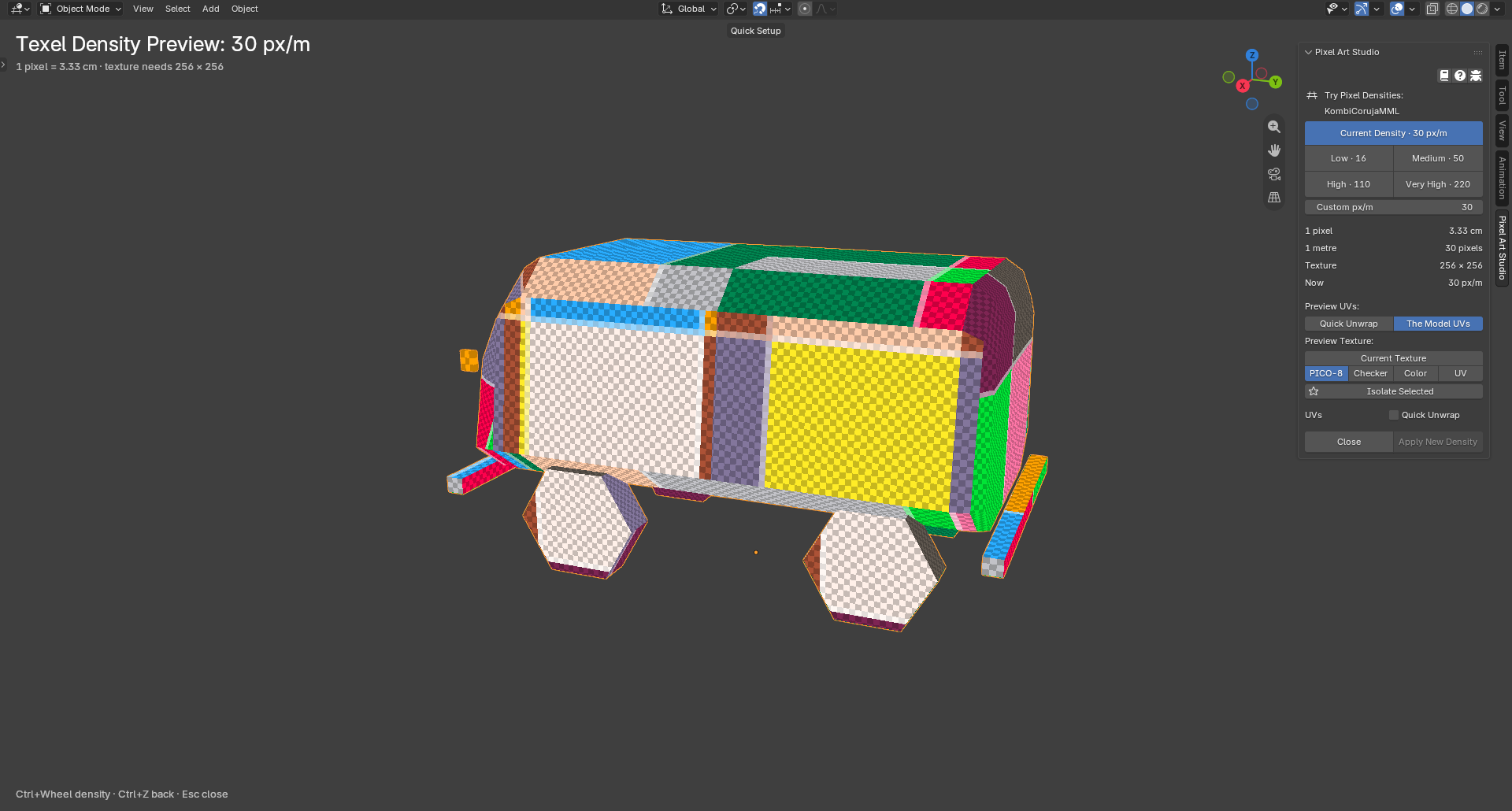The image size is (1512, 811).
Task: Toggle X-ray overlapping squares icon
Action: tap(1432, 9)
